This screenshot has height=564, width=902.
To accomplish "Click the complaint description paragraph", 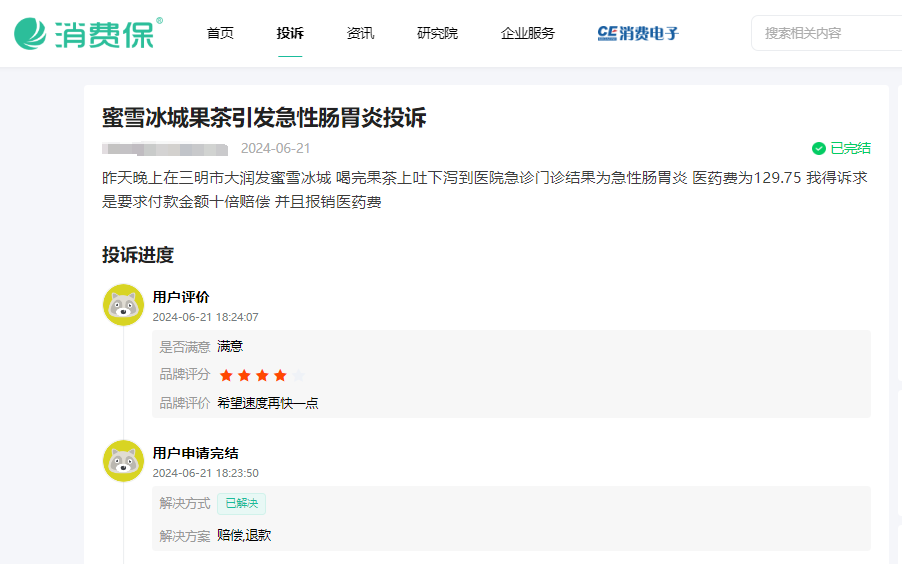I will tap(485, 190).
